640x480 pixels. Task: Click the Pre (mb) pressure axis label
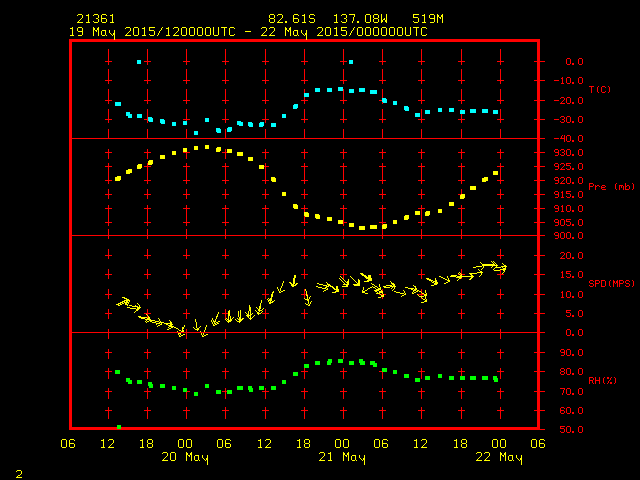coord(611,187)
